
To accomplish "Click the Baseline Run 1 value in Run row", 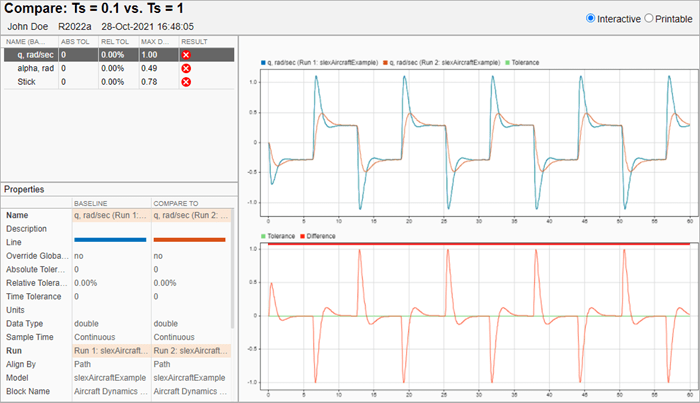I will click(110, 352).
